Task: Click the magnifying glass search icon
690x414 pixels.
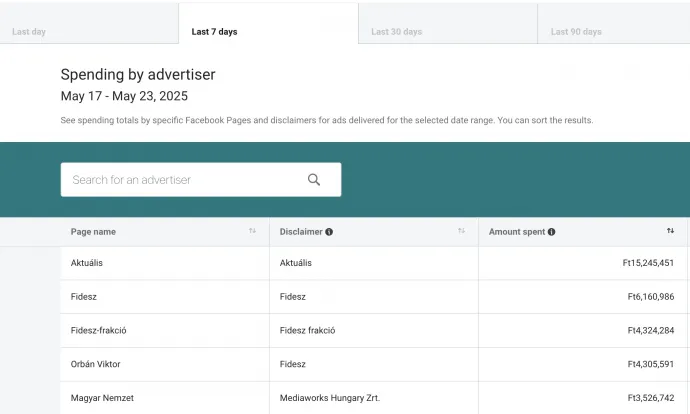Action: click(314, 180)
